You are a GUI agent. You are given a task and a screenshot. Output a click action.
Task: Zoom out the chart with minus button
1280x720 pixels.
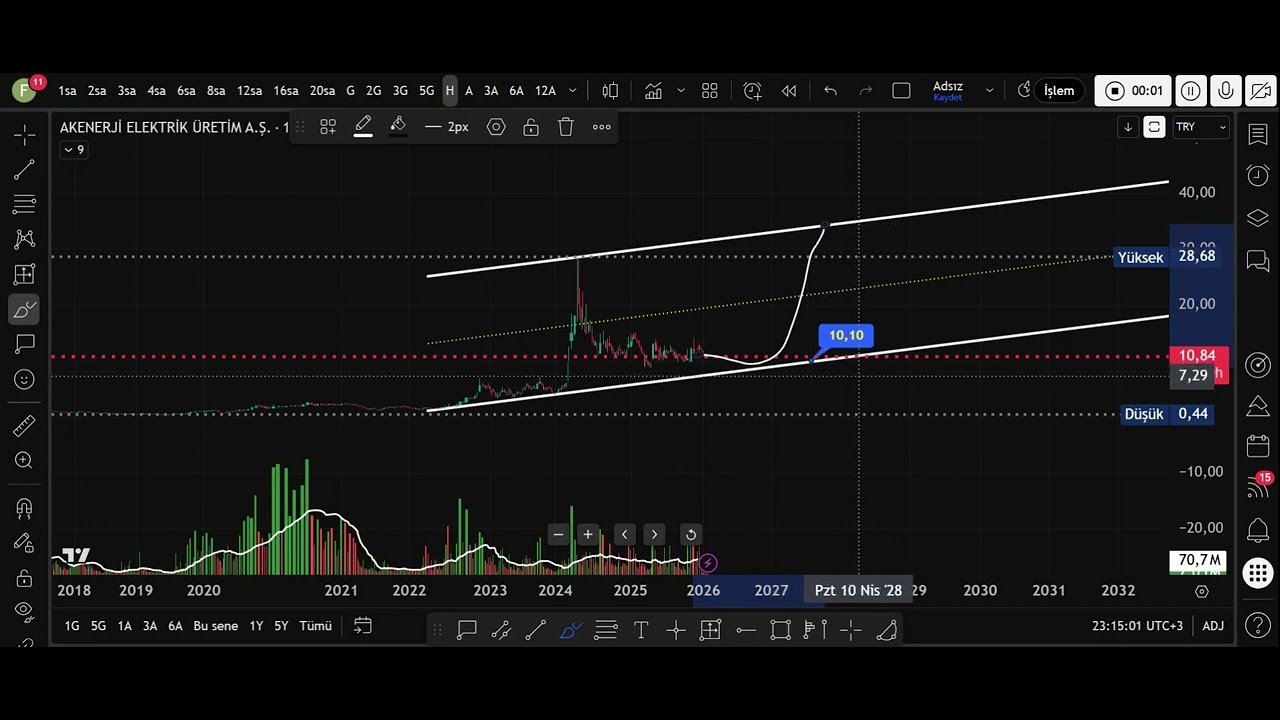559,534
